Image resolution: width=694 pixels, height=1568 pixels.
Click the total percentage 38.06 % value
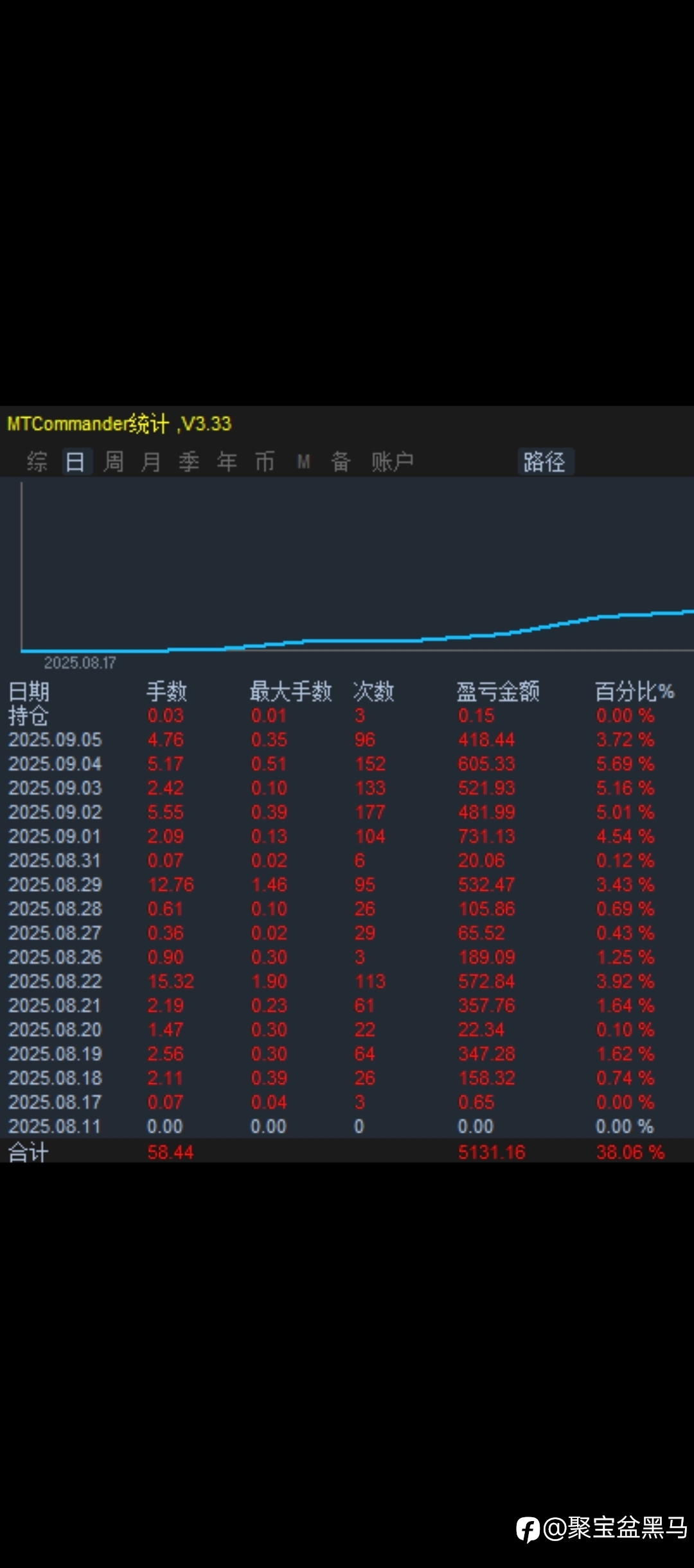[x=630, y=1152]
